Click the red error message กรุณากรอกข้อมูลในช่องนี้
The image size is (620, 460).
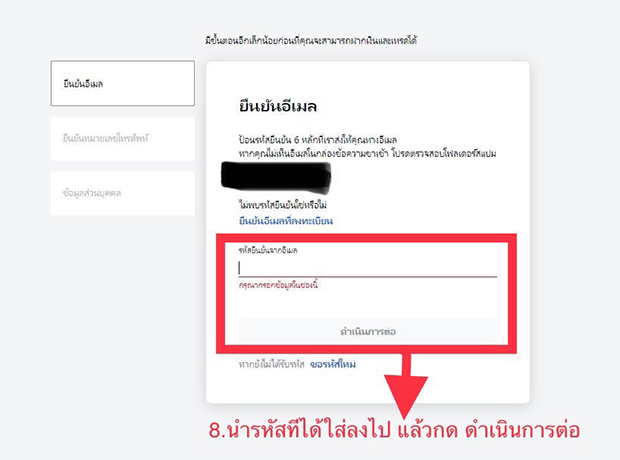tap(278, 285)
